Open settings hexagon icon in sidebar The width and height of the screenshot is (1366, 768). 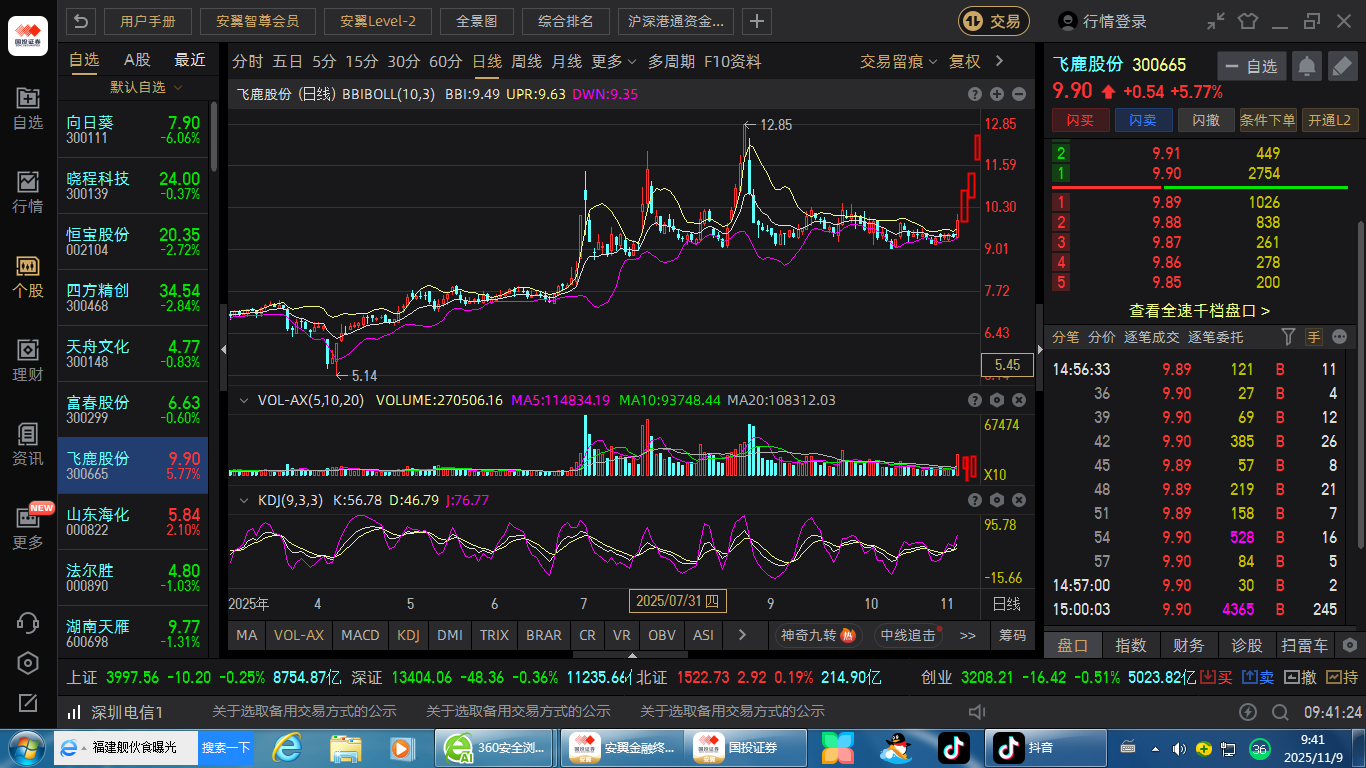click(28, 663)
